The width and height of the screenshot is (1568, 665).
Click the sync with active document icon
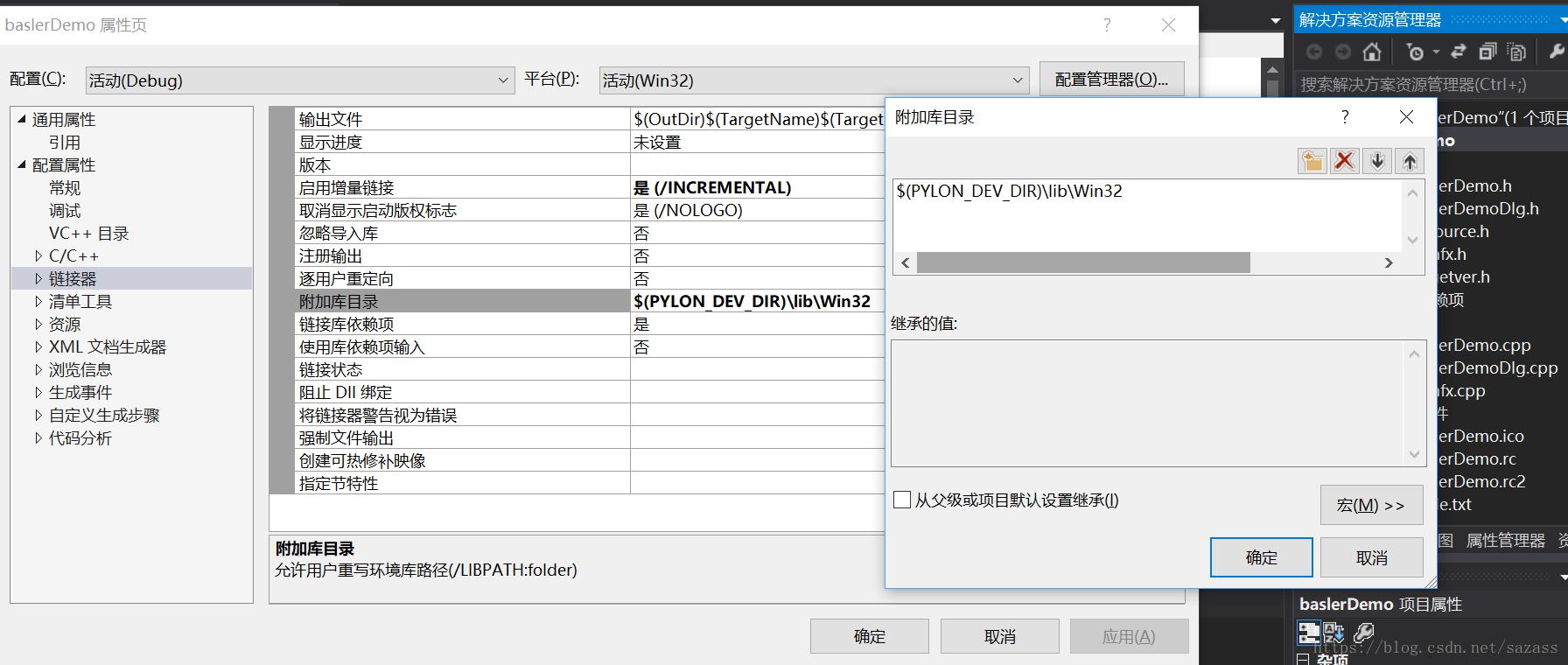[x=1458, y=52]
